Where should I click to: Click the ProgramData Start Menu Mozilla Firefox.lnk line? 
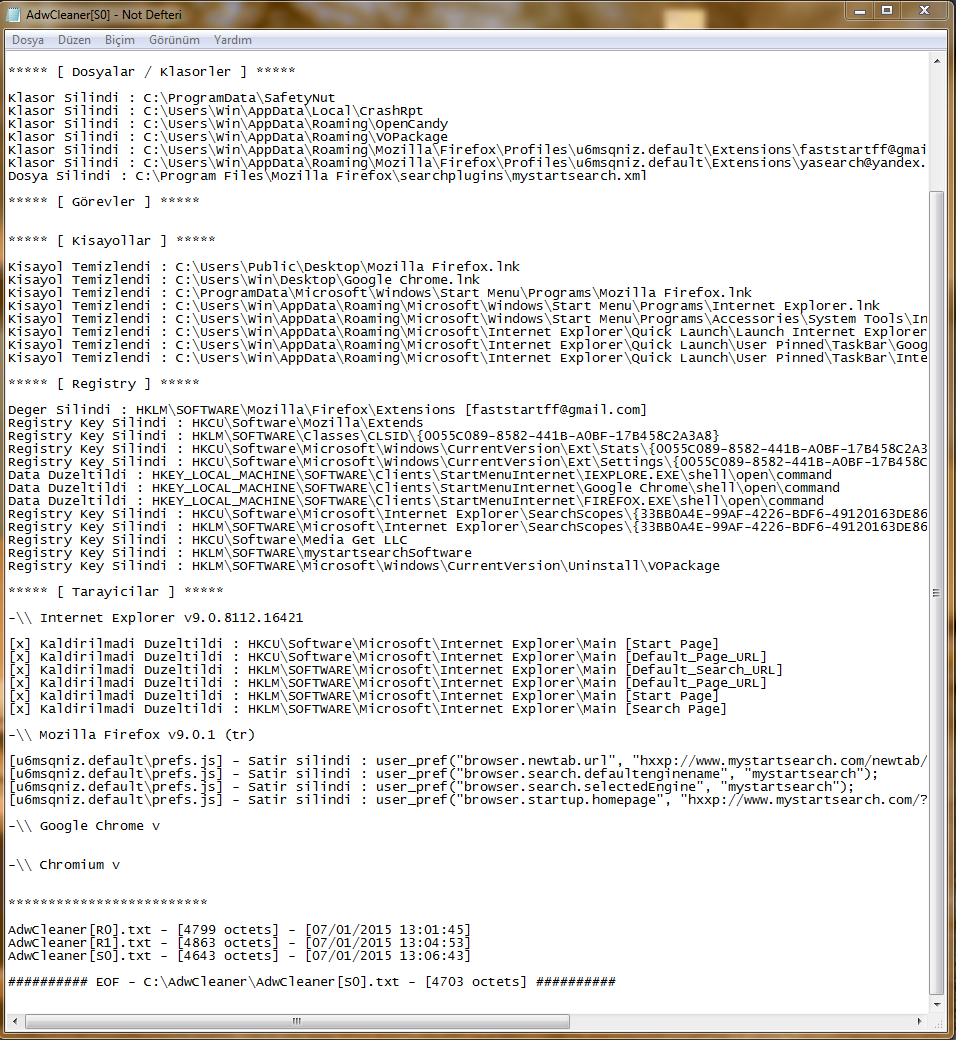coord(379,292)
